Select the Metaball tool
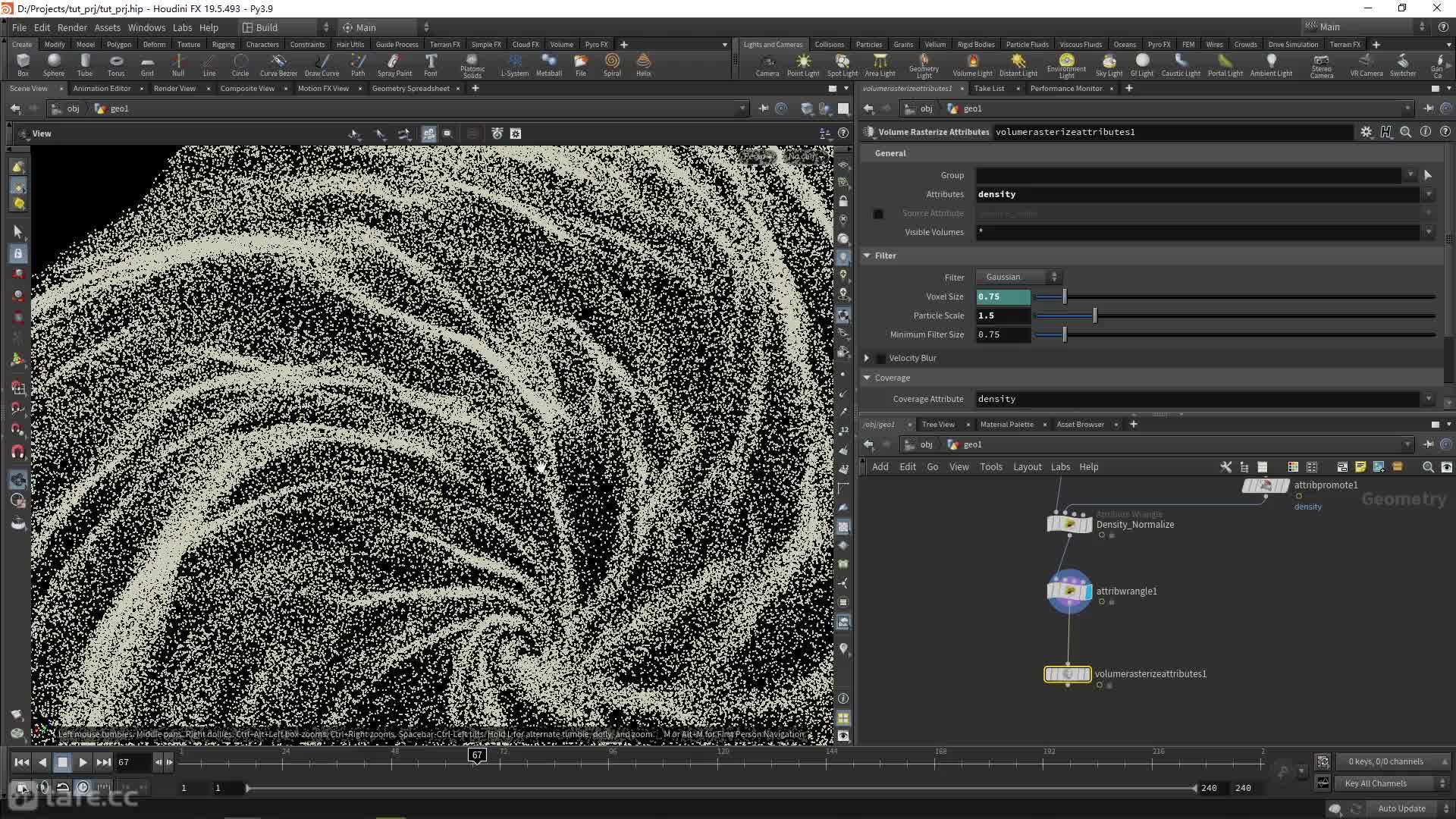This screenshot has height=819, width=1456. [x=549, y=65]
